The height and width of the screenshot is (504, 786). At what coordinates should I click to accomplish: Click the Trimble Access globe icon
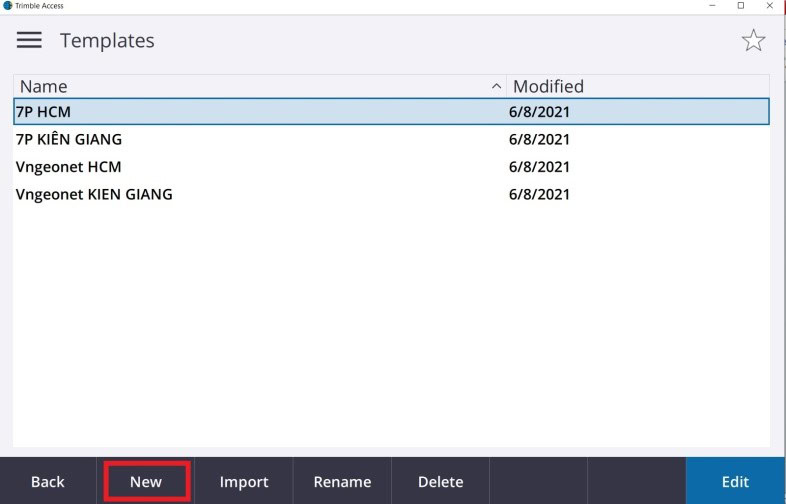(x=8, y=6)
